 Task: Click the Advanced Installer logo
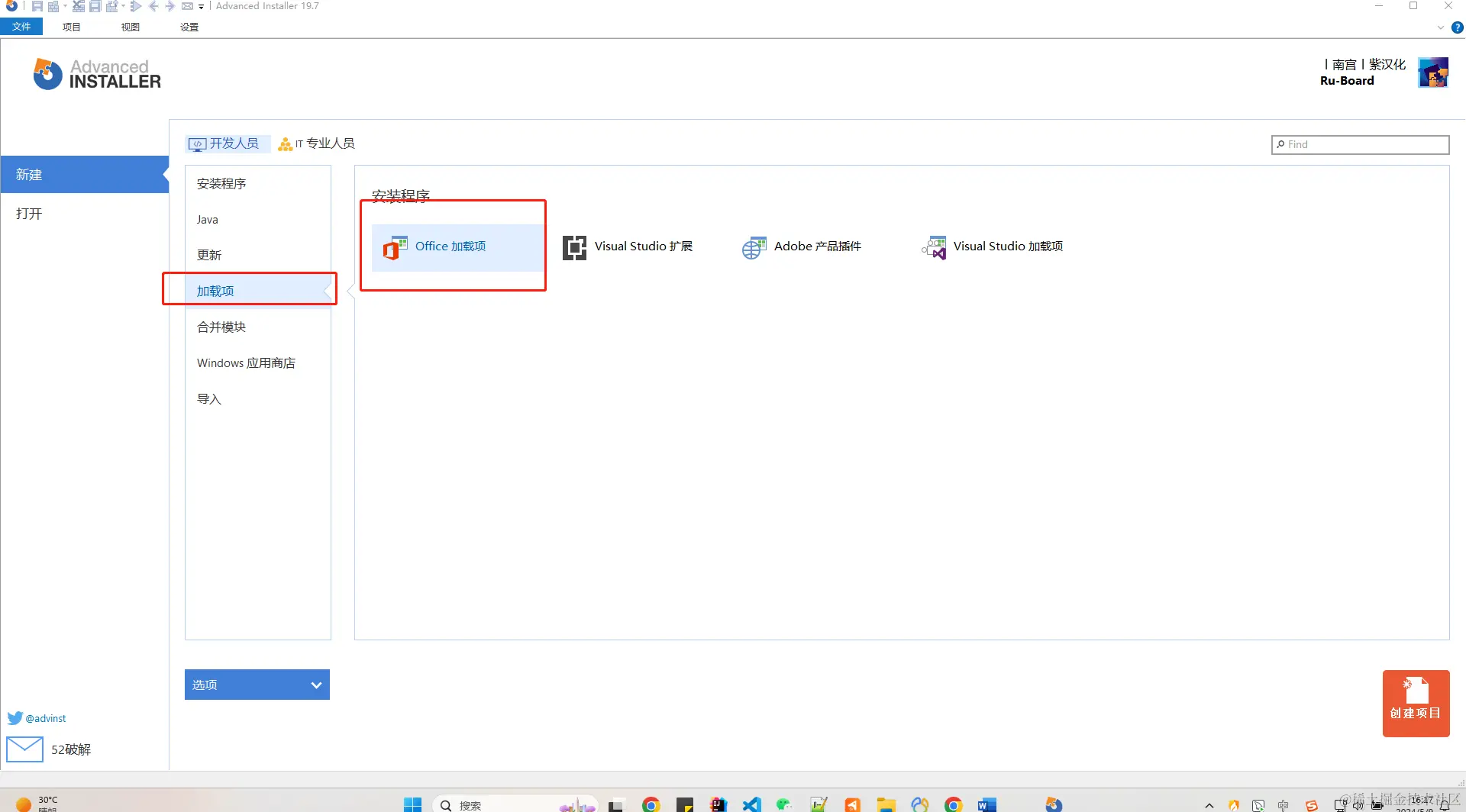(x=97, y=74)
